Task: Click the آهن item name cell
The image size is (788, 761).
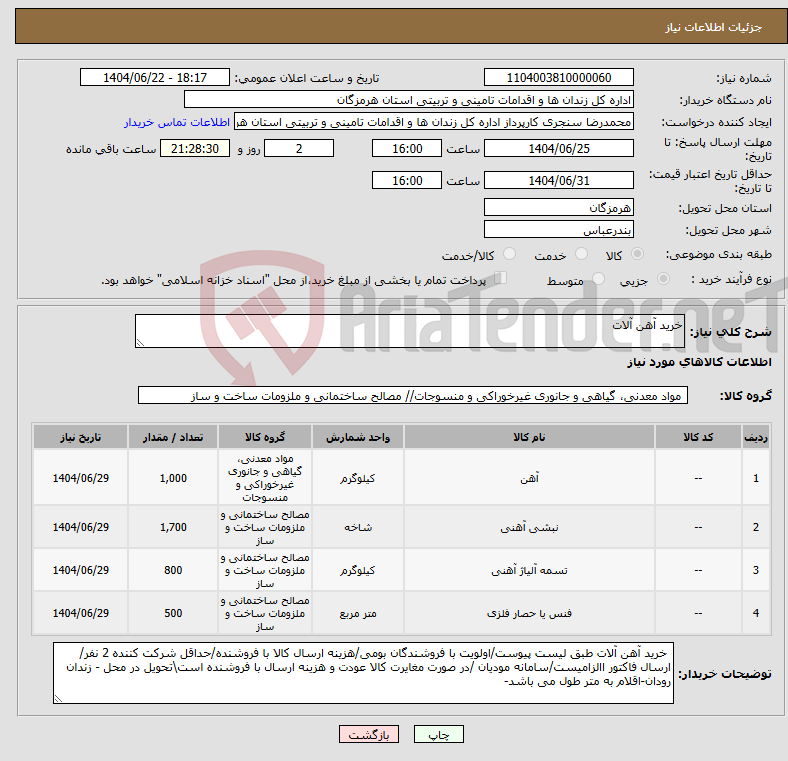Action: click(x=529, y=478)
